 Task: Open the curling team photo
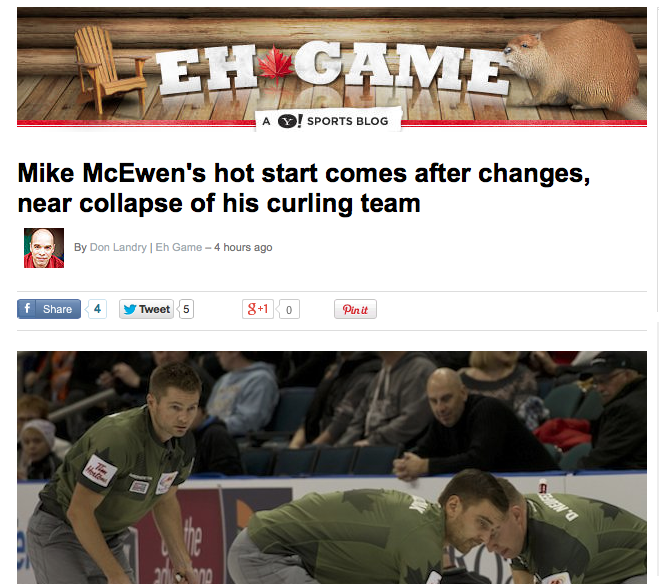[332, 467]
